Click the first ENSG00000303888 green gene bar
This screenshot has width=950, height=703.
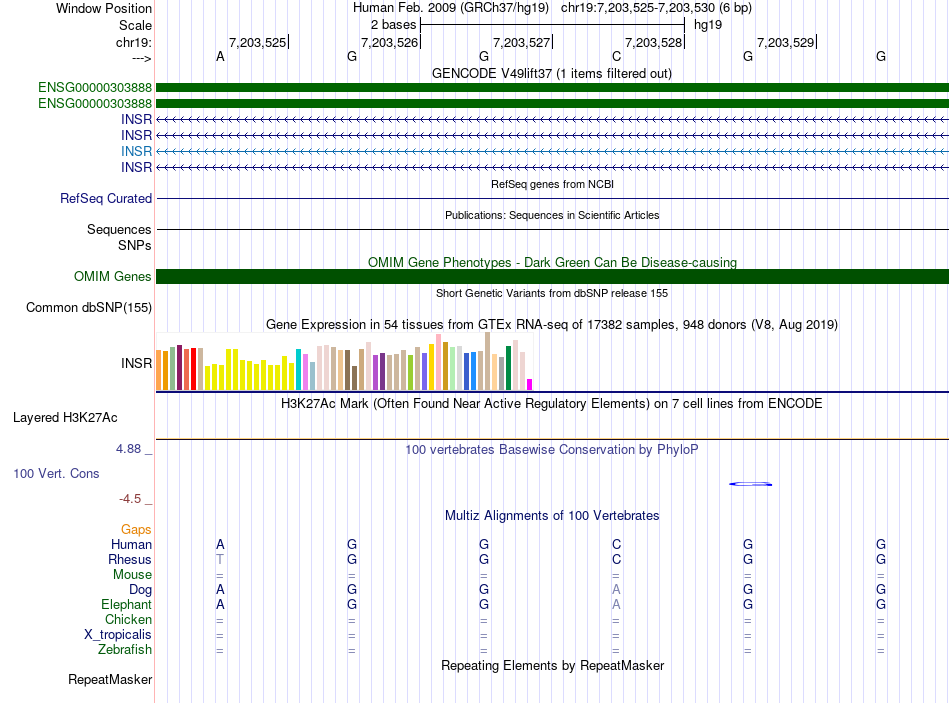coord(552,87)
